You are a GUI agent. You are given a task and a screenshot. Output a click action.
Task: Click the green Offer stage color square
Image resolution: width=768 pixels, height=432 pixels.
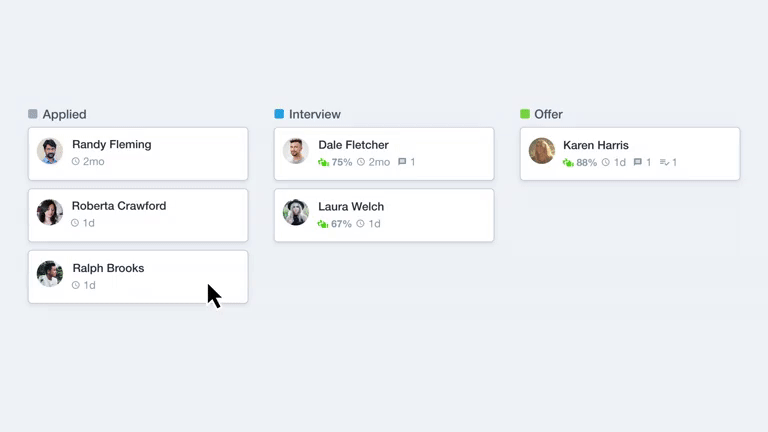pyautogui.click(x=525, y=114)
